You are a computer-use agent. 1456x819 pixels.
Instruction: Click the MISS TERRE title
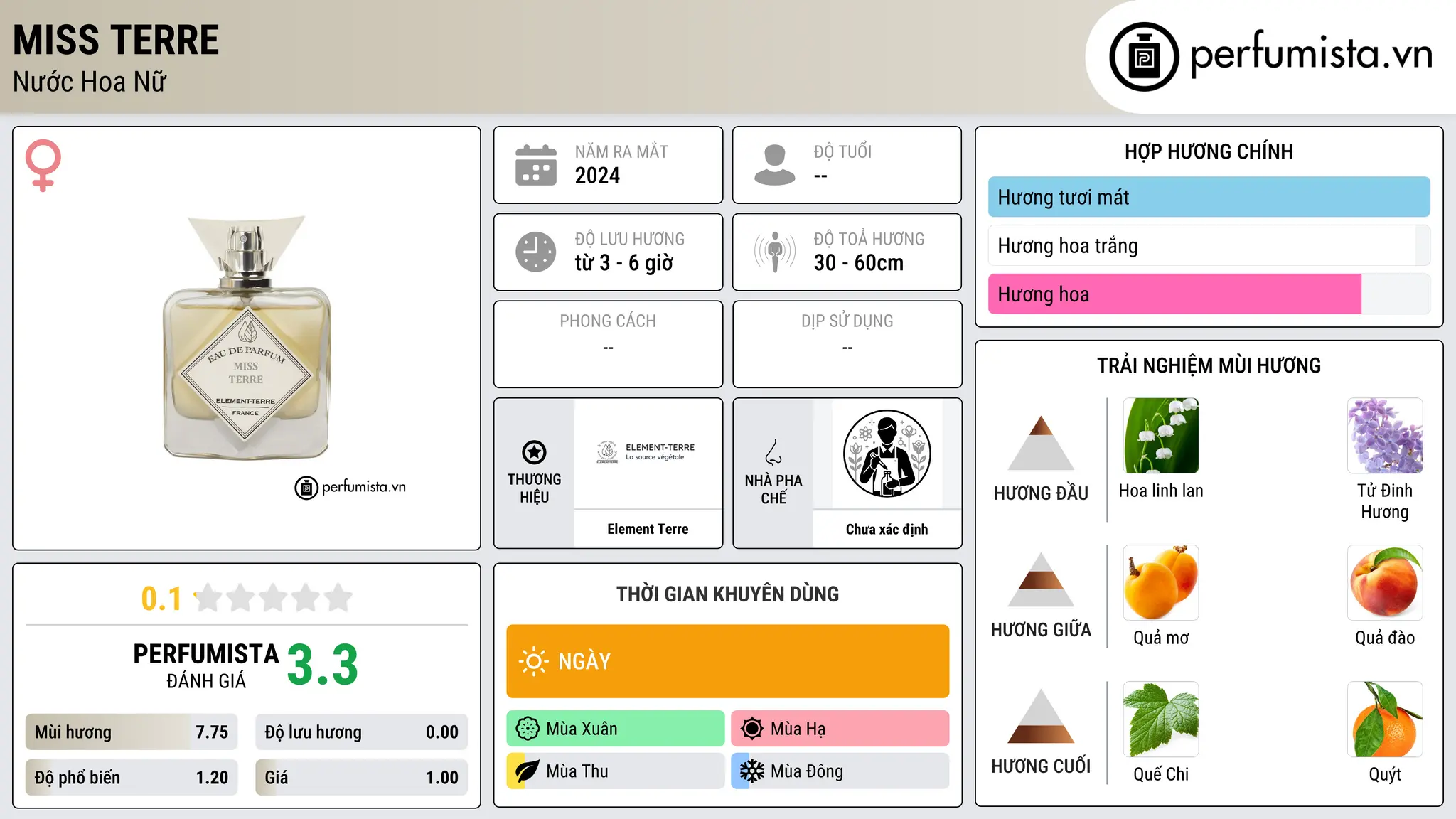coord(116,40)
